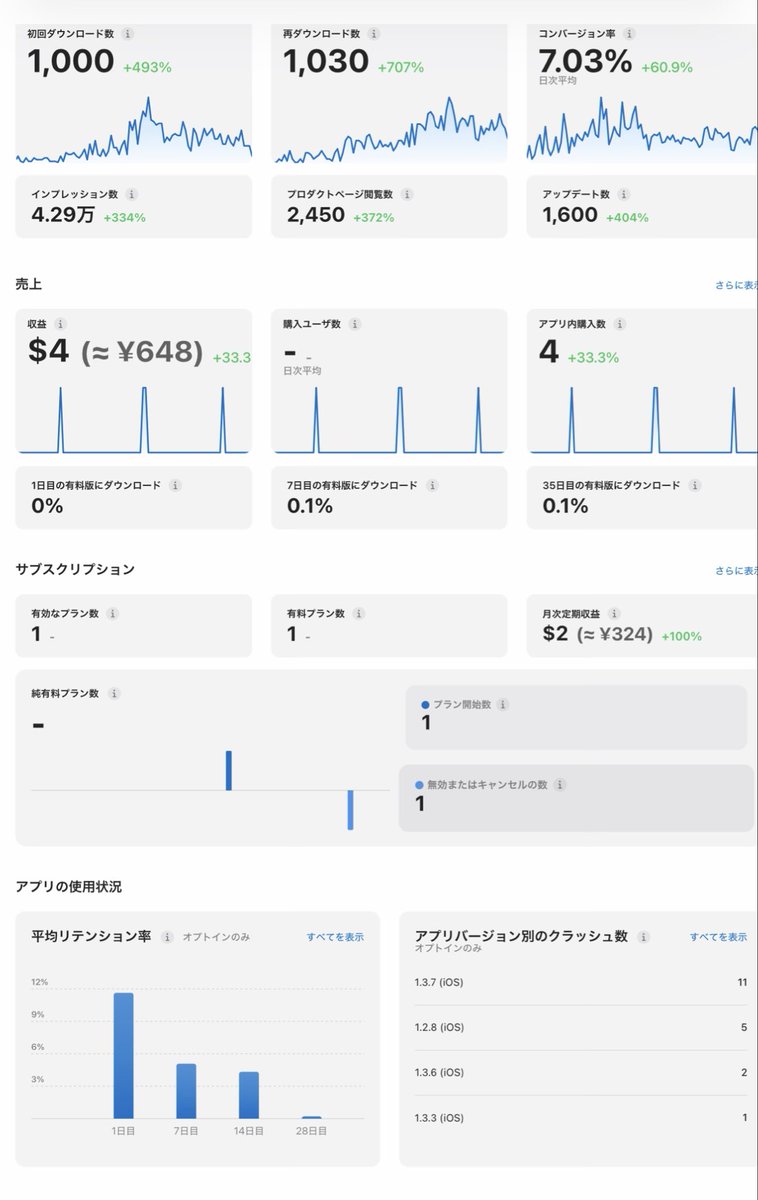The height and width of the screenshot is (1200, 758).
Task: Click the +707% change indicator
Action: (401, 68)
